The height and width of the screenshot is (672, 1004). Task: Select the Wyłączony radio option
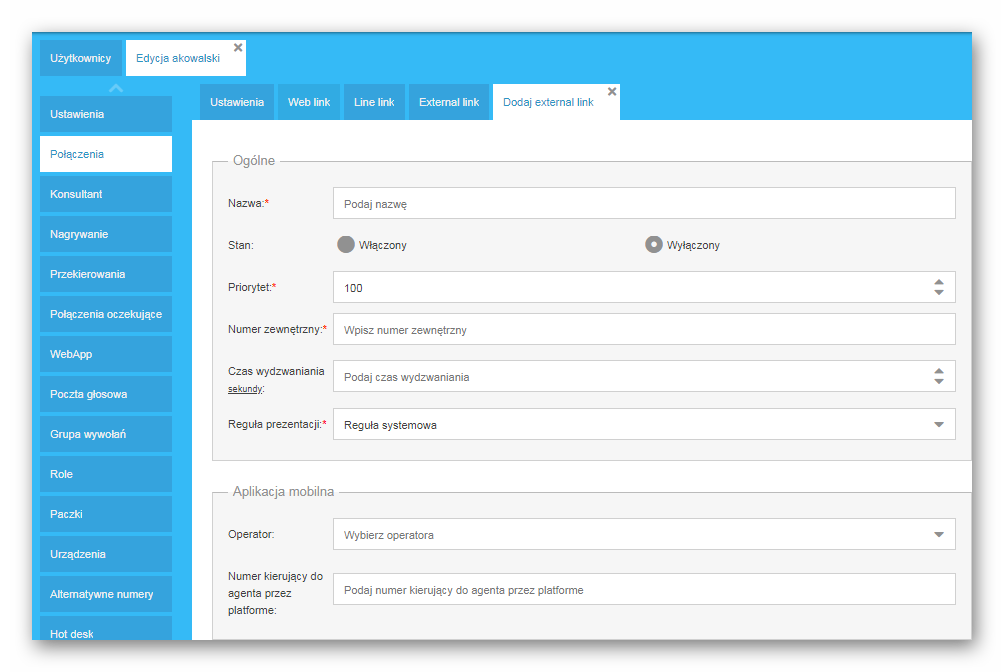pos(654,245)
